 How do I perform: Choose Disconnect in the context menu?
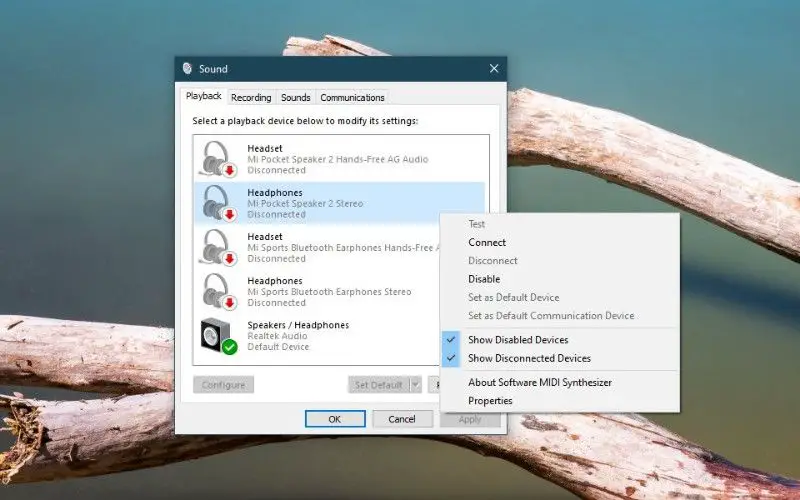click(x=560, y=261)
